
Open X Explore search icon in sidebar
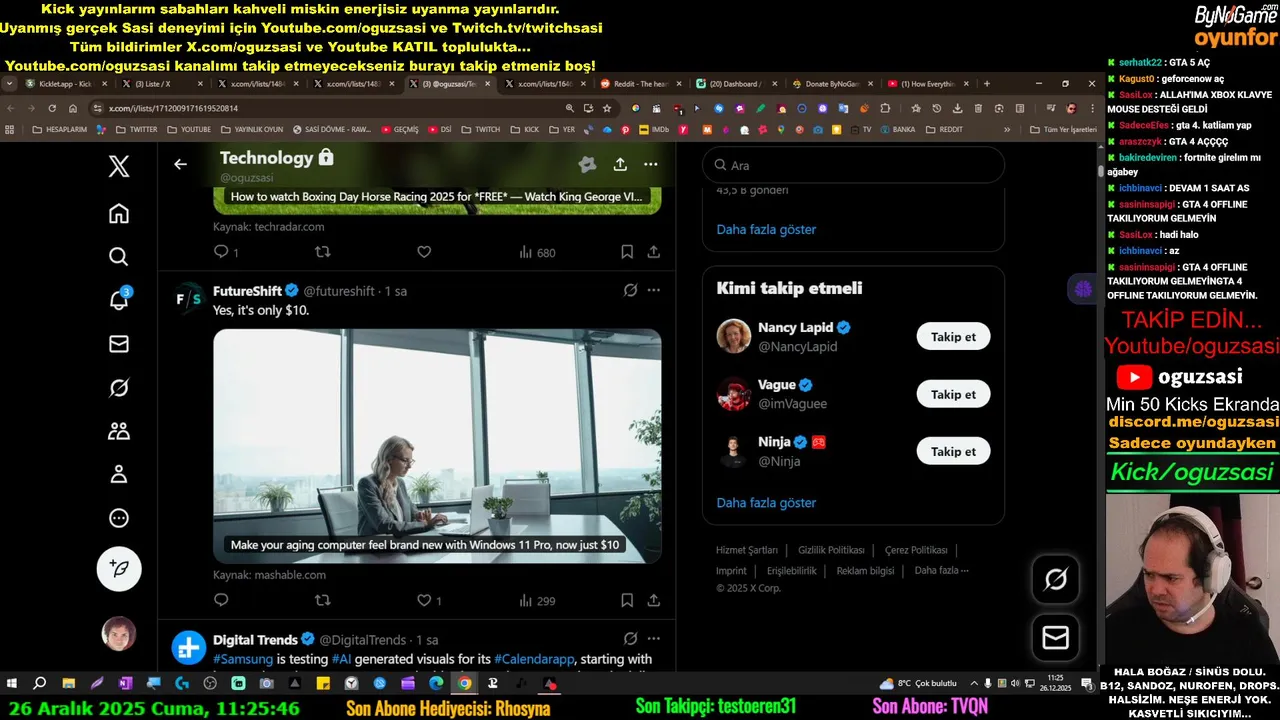pyautogui.click(x=118, y=257)
